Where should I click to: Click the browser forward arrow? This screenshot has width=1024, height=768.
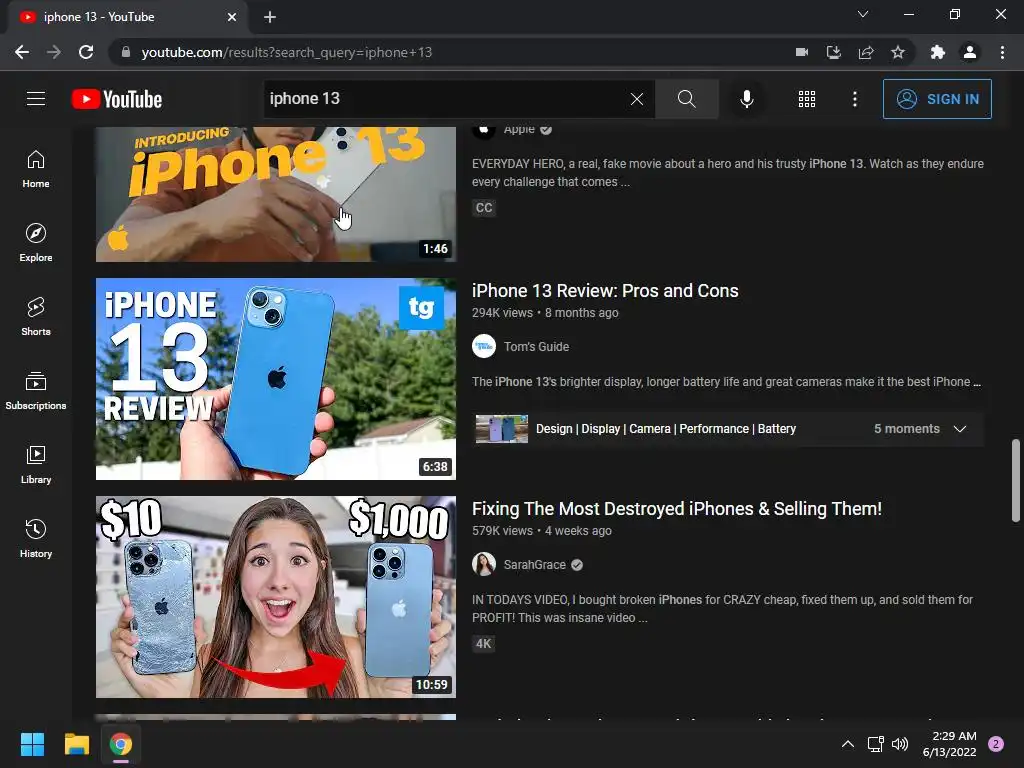(x=54, y=52)
